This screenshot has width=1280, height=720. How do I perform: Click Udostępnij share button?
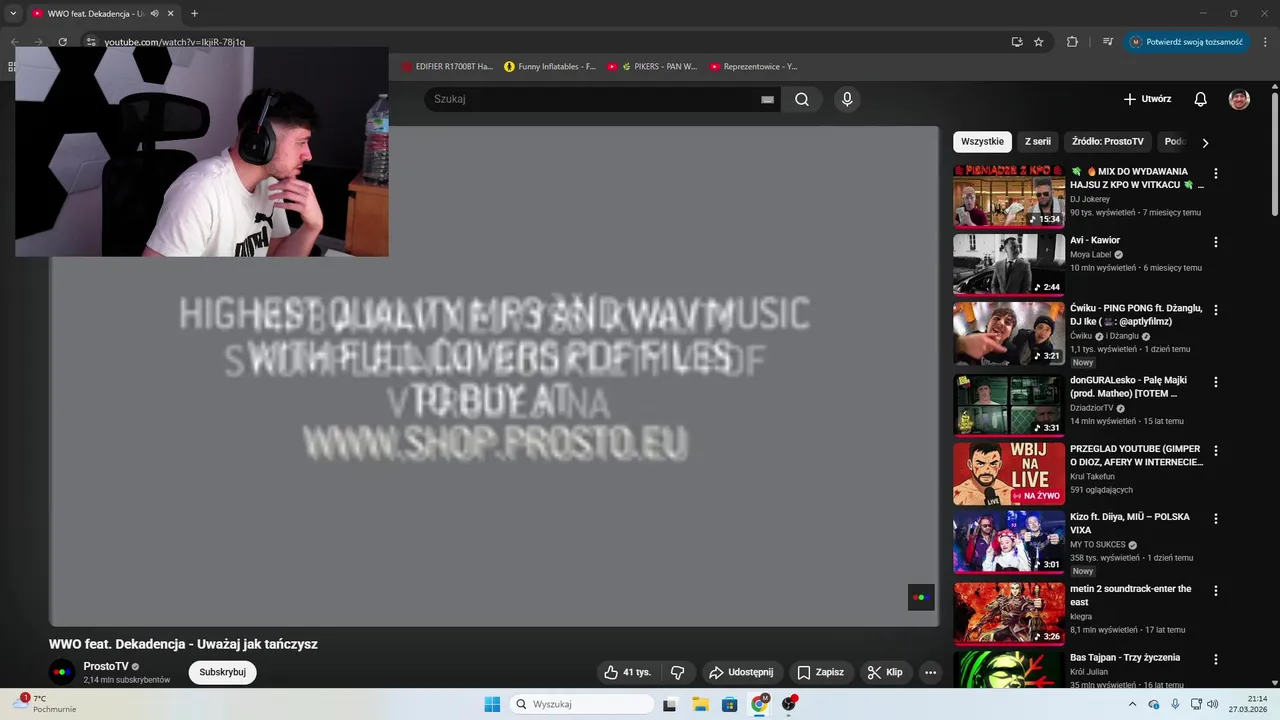click(x=740, y=672)
